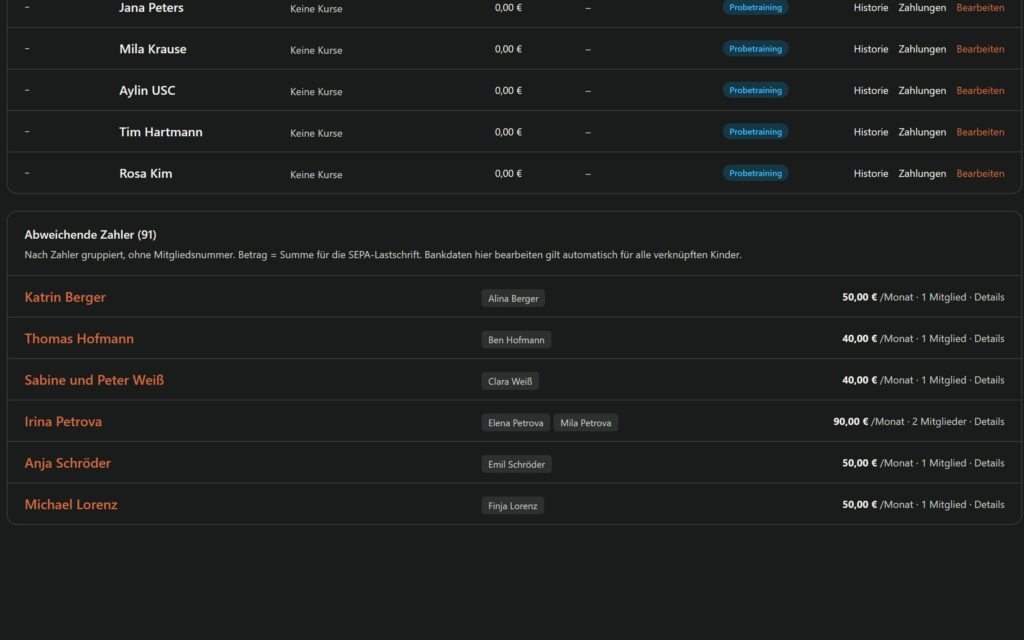Click the Elena Petrova member chip
Viewport: 1024px width, 640px height.
coord(515,423)
